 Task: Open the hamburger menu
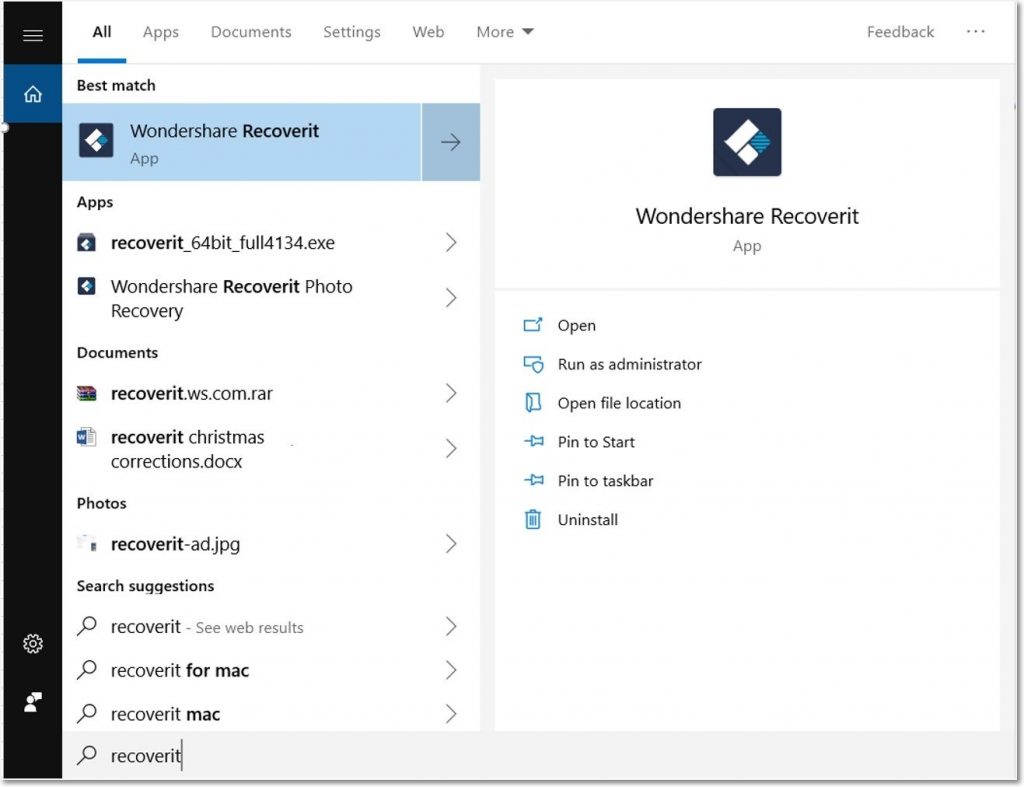pos(32,33)
